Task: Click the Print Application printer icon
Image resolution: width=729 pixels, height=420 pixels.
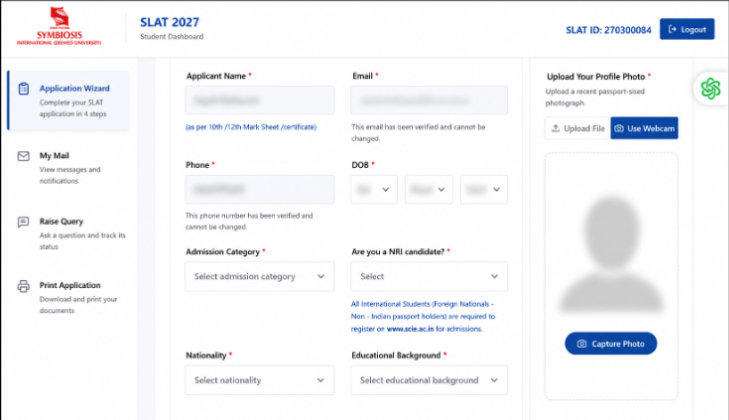Action: (x=24, y=286)
